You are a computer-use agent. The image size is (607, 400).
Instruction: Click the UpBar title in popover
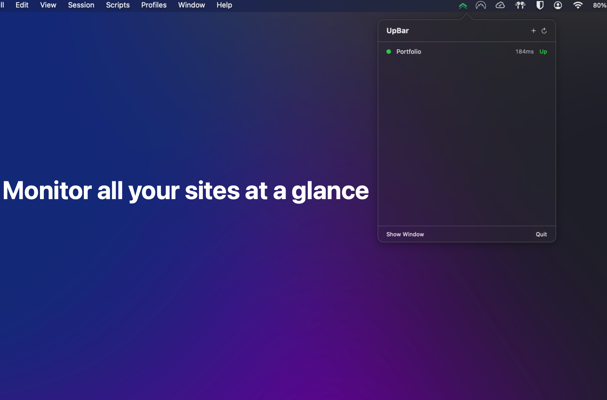(398, 31)
